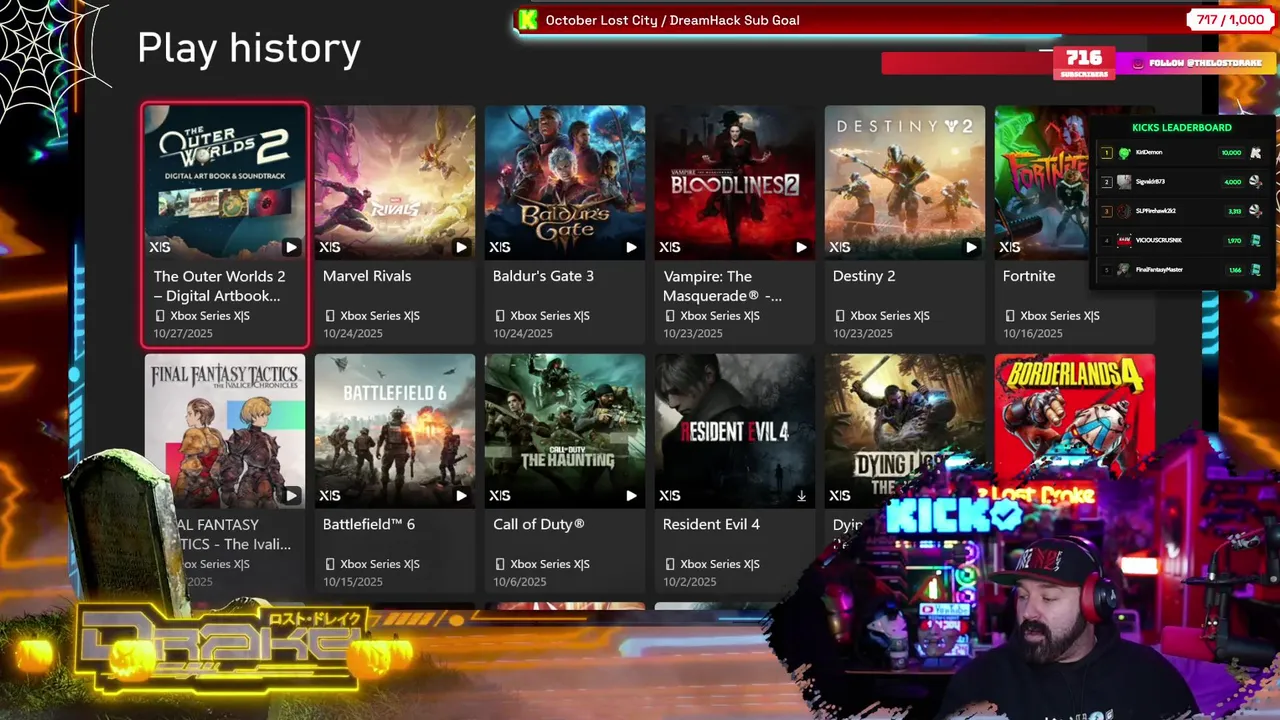Click 'Vampire: The Masquerade' title text

pyautogui.click(x=722, y=286)
